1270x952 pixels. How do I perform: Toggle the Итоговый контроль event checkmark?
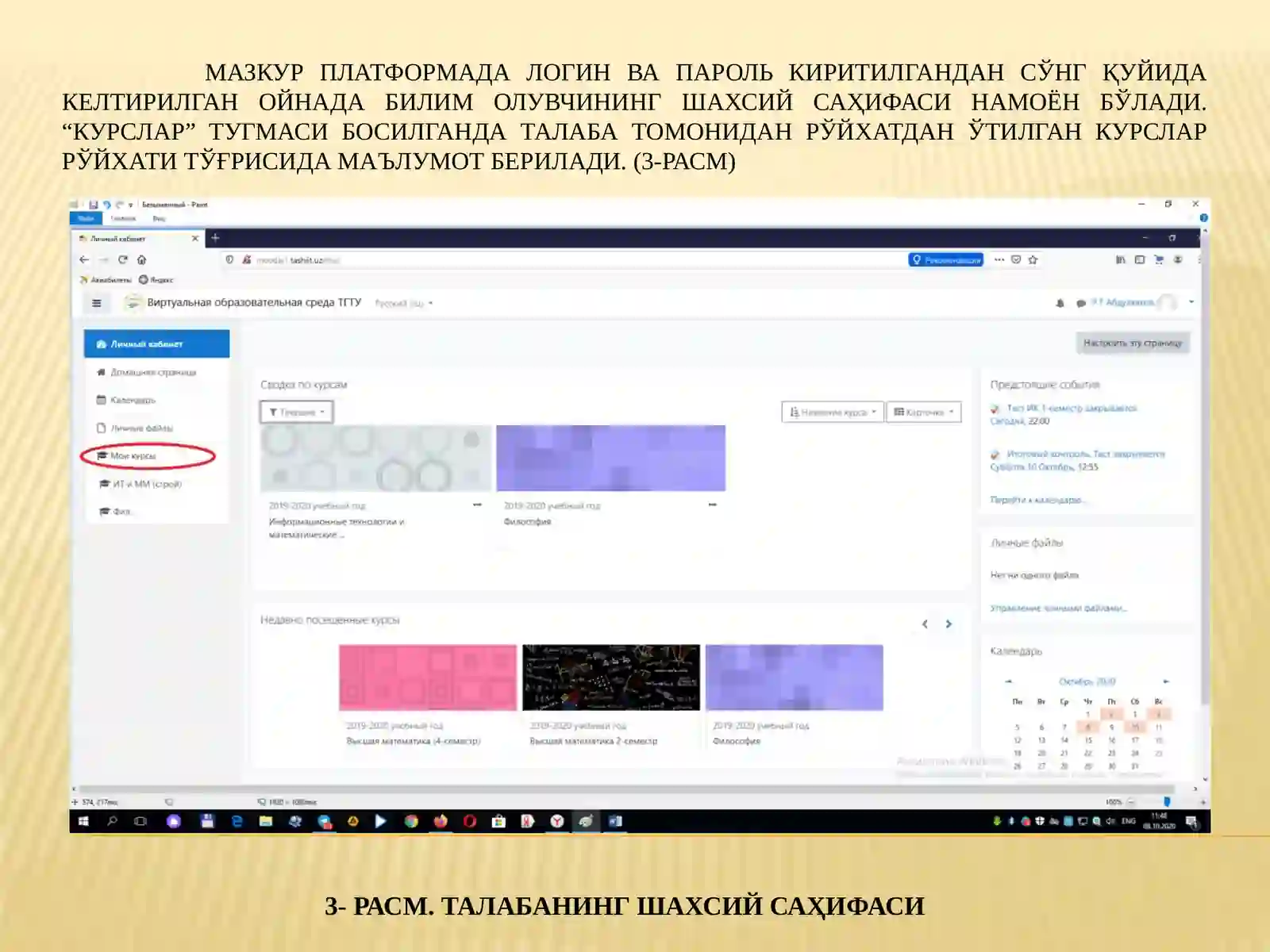coord(994,455)
